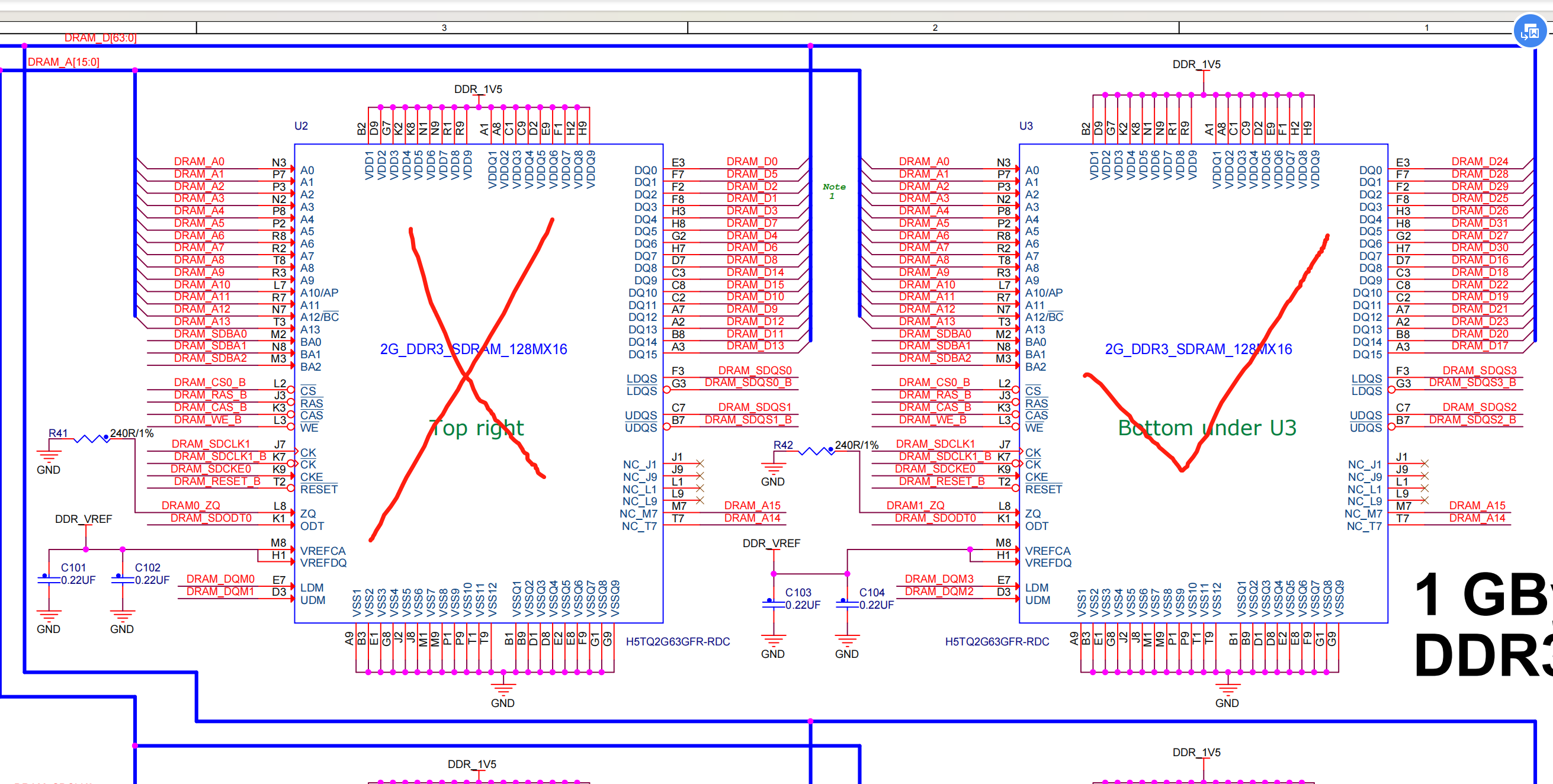Click the blue web clipper overlay icon

[x=1532, y=30]
